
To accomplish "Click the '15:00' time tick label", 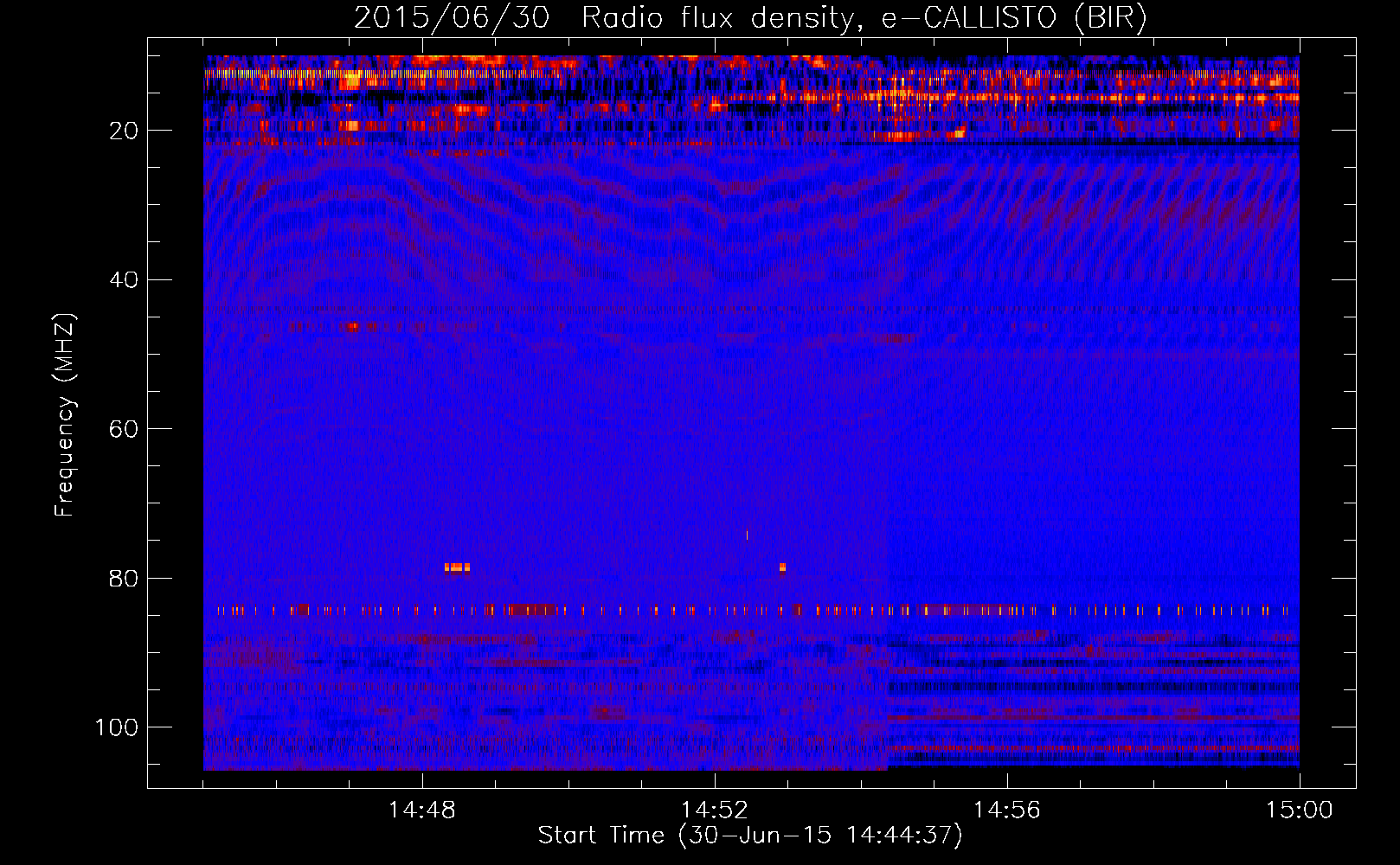I will [x=1299, y=810].
